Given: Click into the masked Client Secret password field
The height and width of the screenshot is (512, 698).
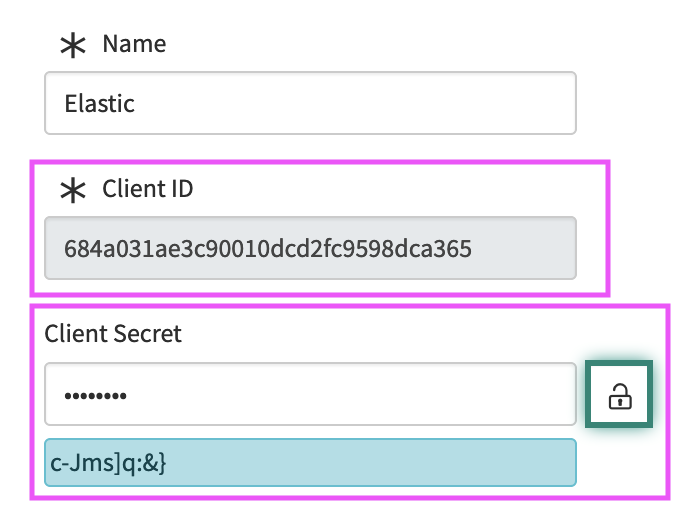Looking at the screenshot, I should click(310, 394).
